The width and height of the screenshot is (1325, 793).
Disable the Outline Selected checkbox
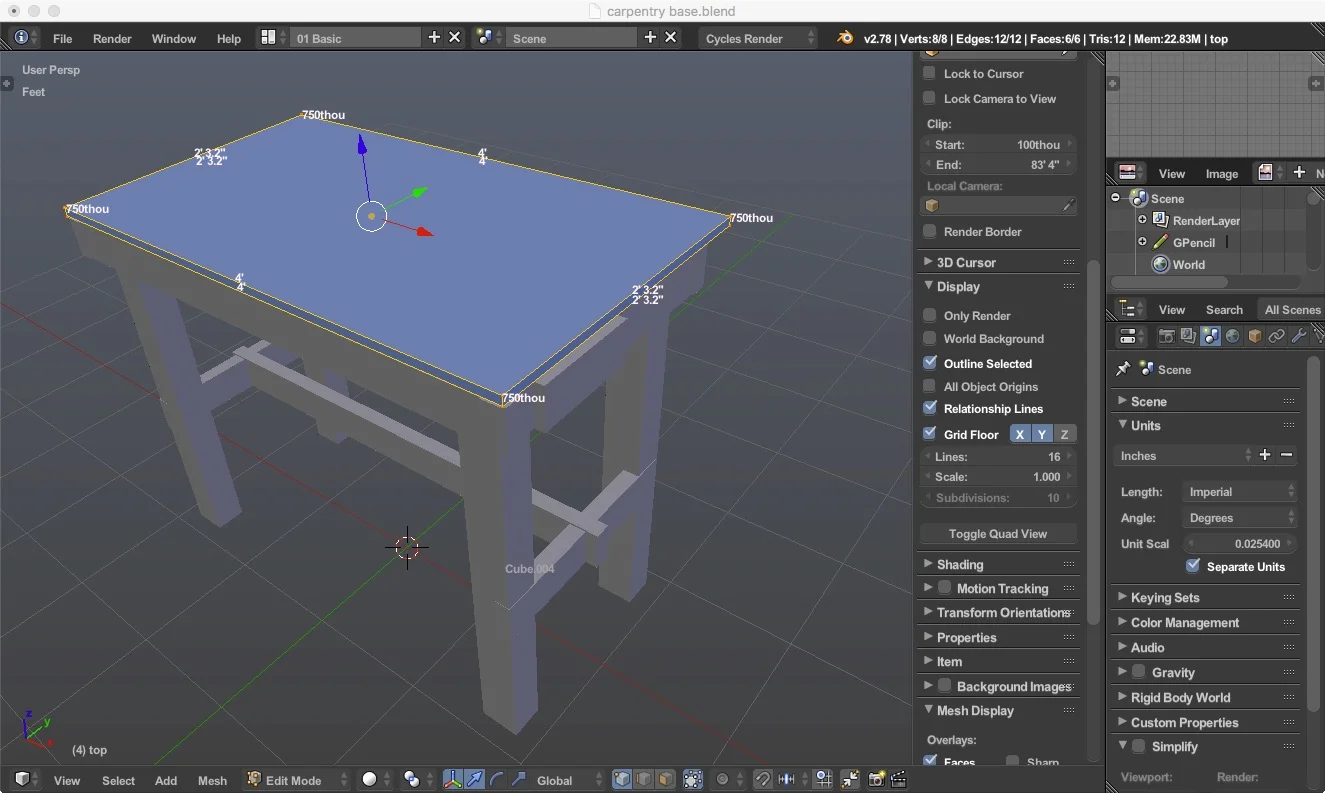929,363
